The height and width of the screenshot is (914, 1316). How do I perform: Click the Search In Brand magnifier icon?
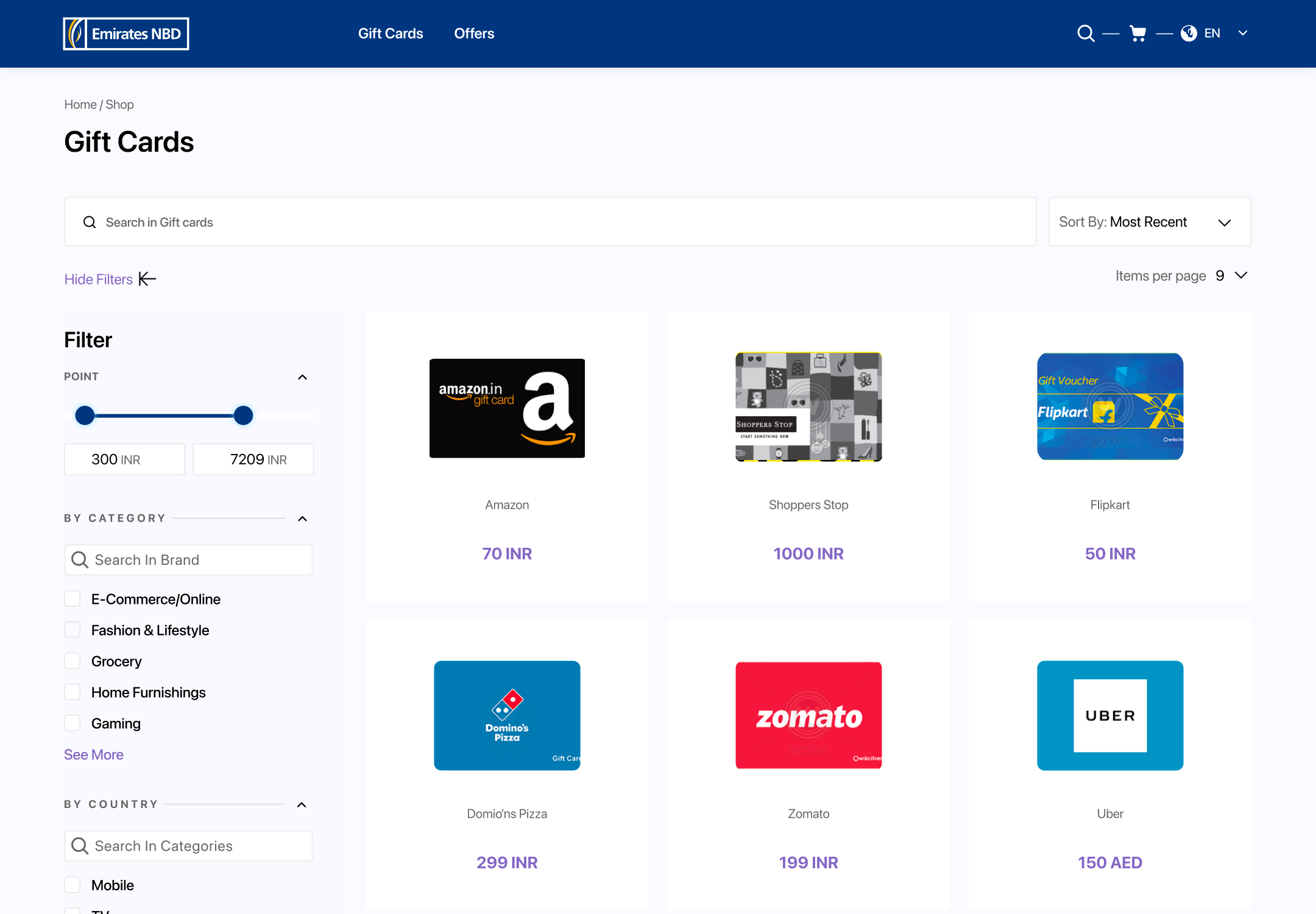(x=80, y=560)
